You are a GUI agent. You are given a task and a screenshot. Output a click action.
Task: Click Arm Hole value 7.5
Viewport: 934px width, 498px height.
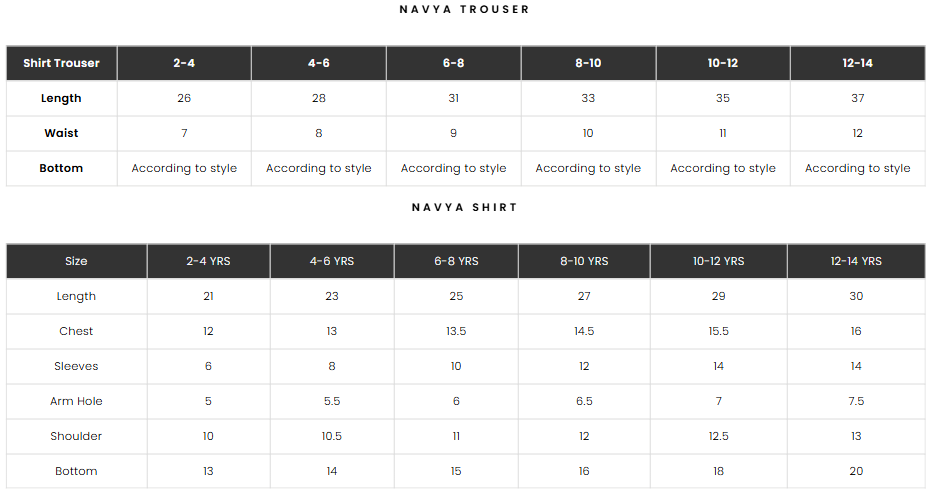[x=856, y=401]
